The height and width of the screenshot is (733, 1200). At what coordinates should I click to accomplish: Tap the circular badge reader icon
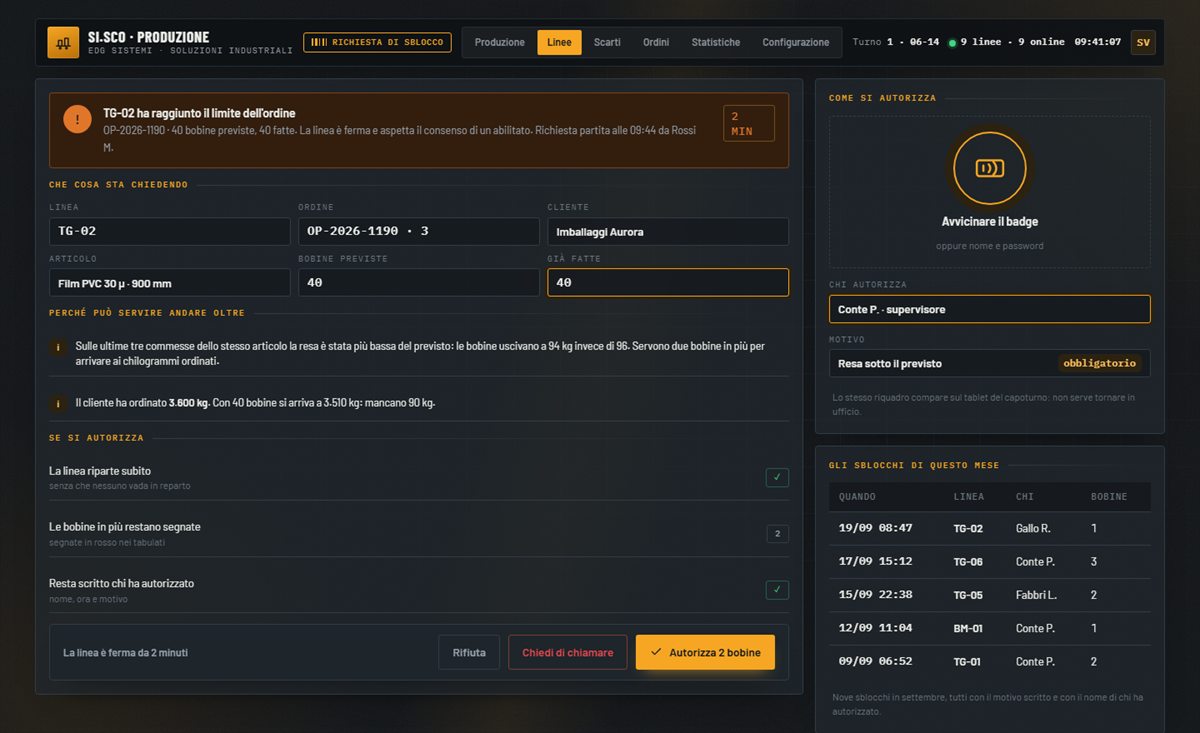pos(990,168)
